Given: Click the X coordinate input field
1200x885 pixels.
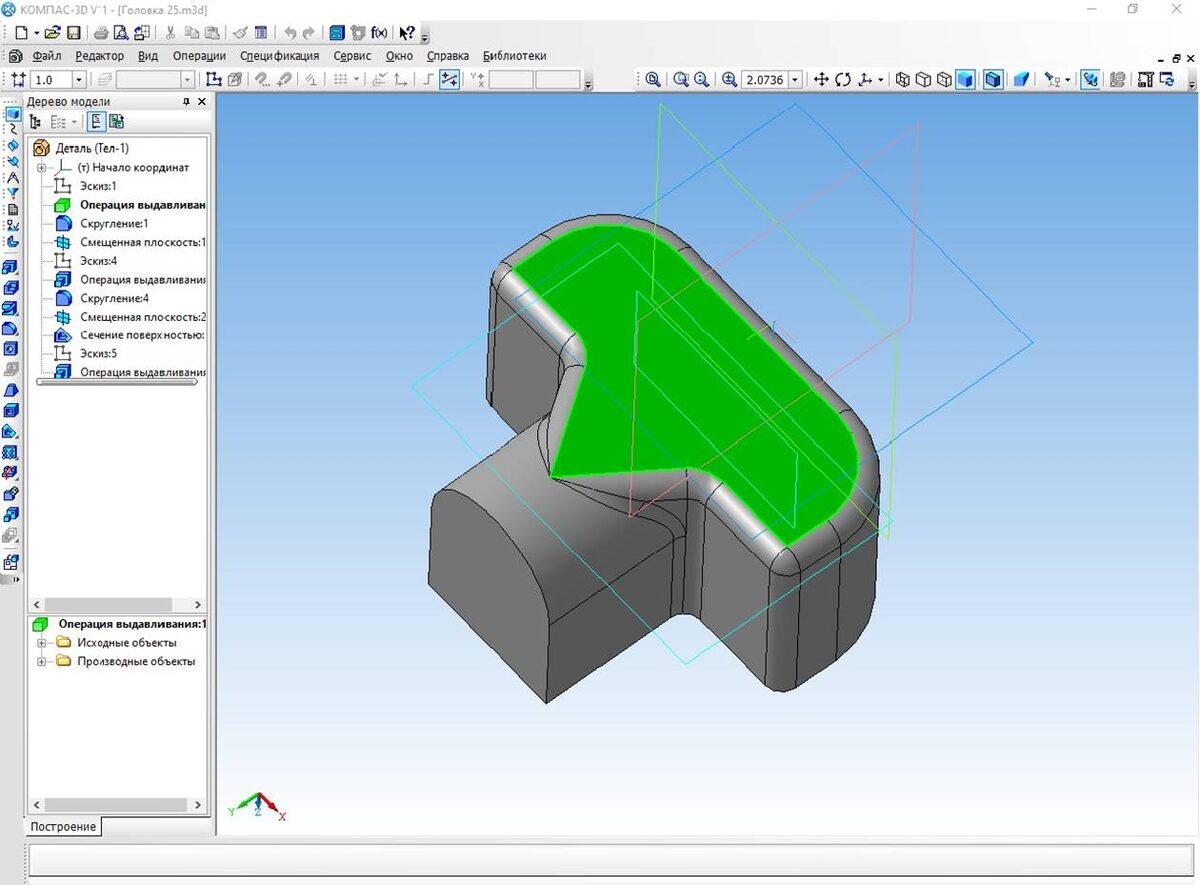Looking at the screenshot, I should 511,79.
